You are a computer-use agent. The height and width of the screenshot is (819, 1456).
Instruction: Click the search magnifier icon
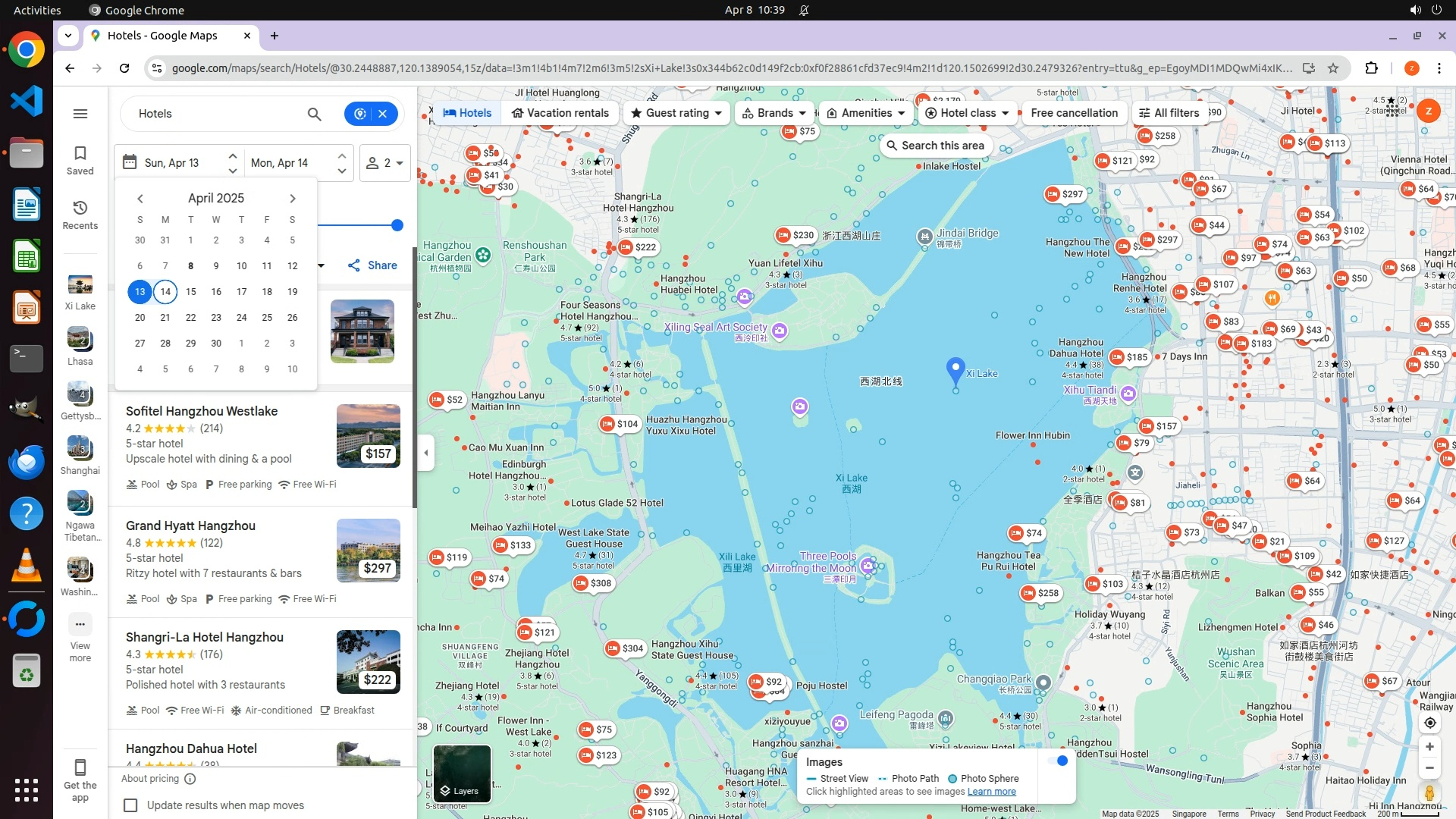pos(314,114)
